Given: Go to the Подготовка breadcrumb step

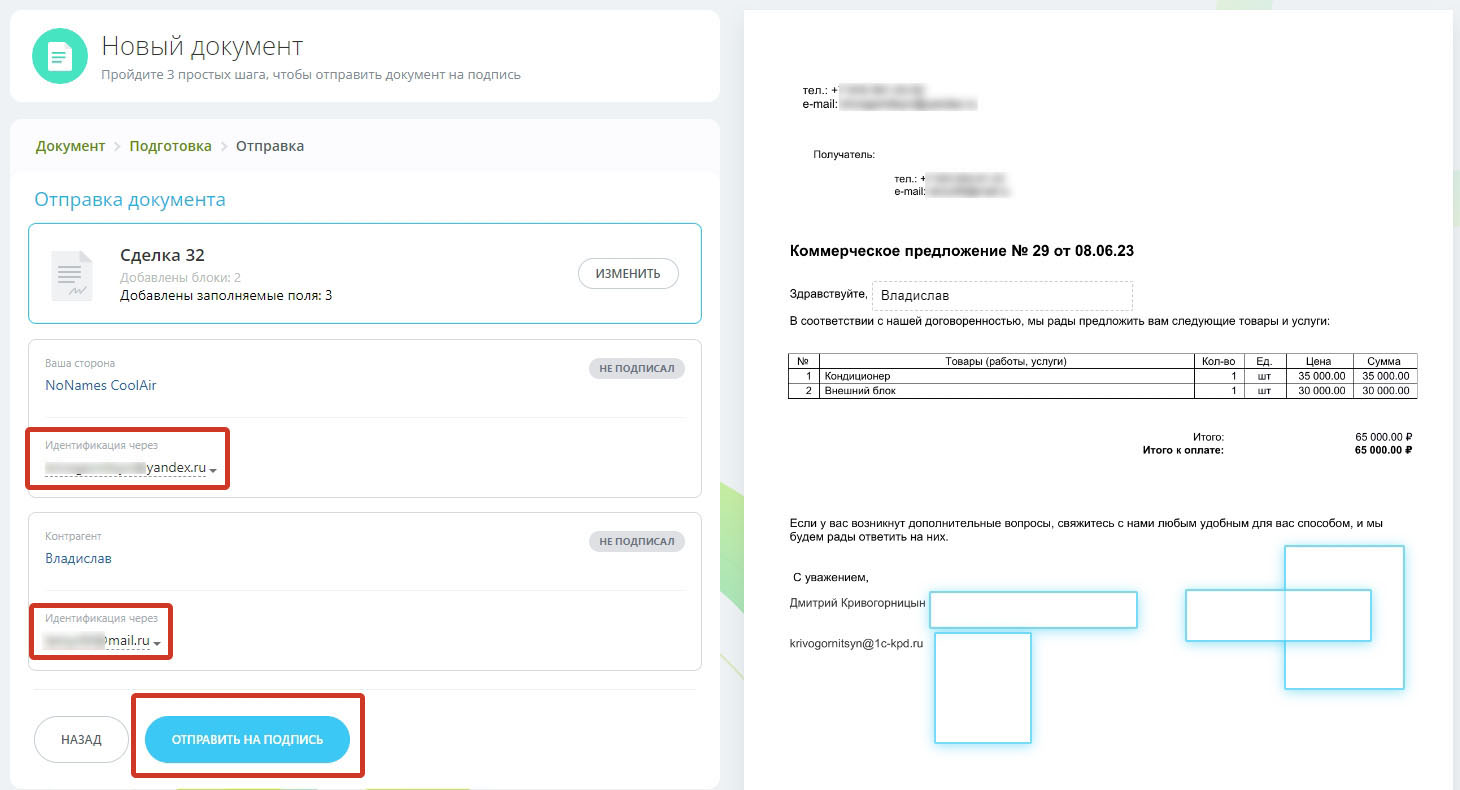Looking at the screenshot, I should point(170,145).
